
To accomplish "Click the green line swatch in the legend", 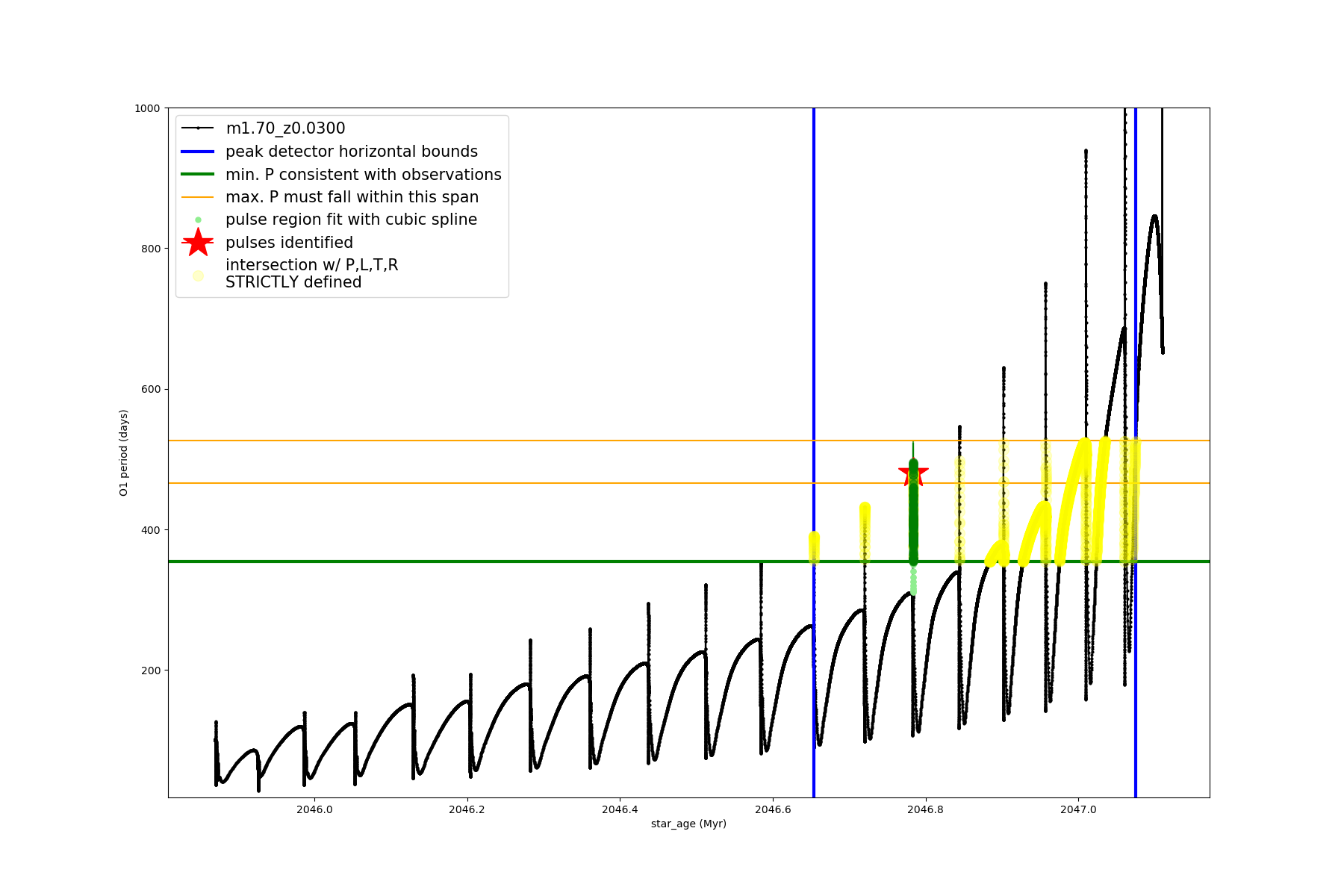I will tap(198, 175).
